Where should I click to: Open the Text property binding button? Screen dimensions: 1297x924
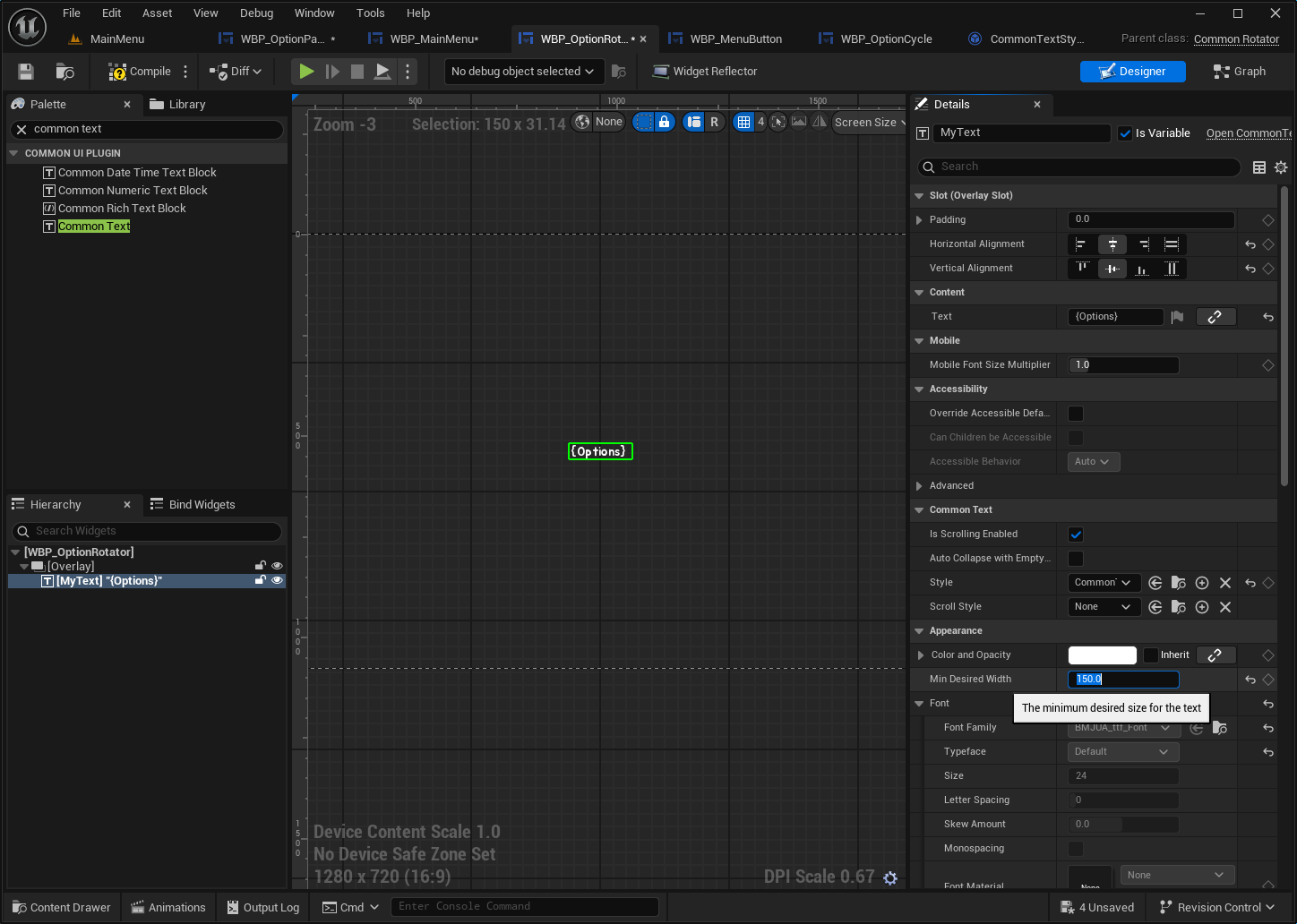coord(1215,317)
